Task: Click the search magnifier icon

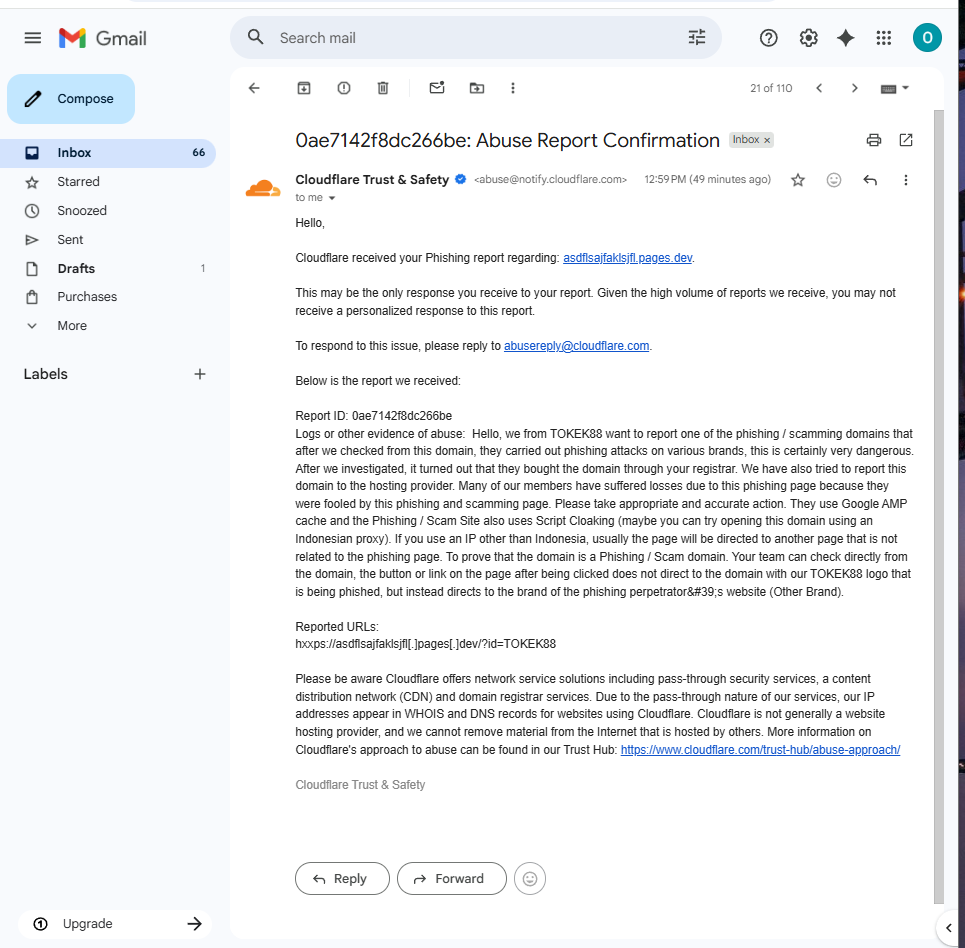Action: [255, 38]
